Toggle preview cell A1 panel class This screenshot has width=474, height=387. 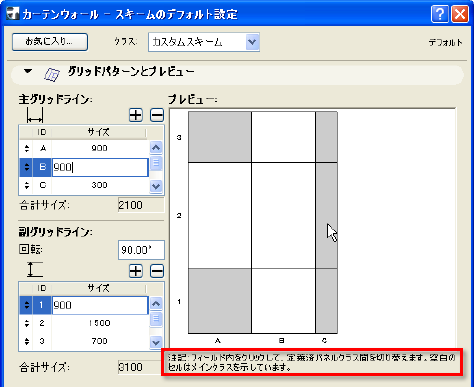[220, 301]
